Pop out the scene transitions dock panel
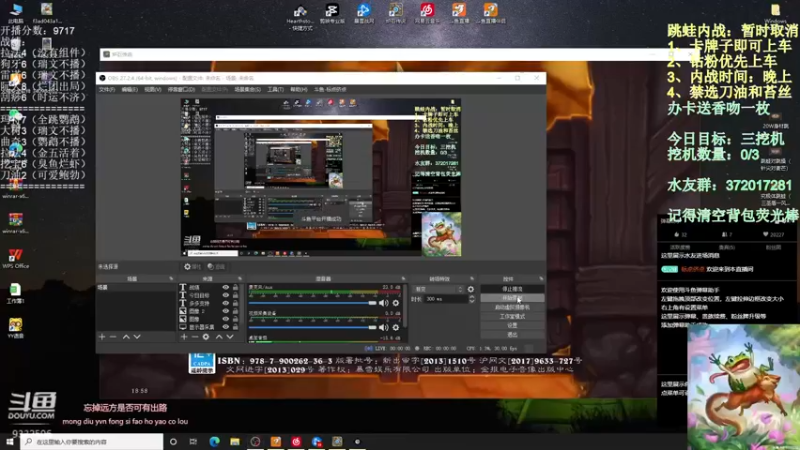This screenshot has width=800, height=450. coord(472,279)
